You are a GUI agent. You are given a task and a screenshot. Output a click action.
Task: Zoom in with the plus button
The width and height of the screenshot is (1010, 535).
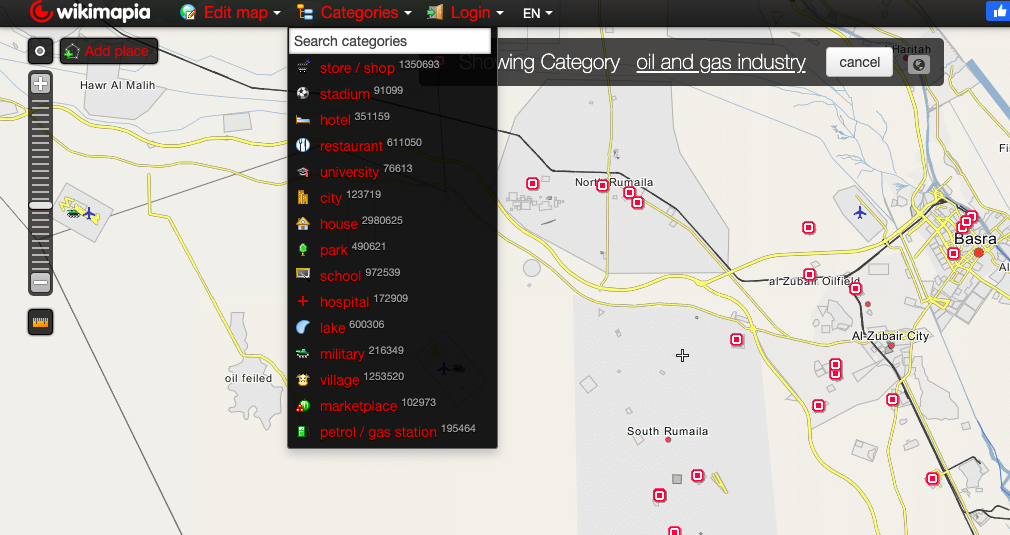click(40, 83)
